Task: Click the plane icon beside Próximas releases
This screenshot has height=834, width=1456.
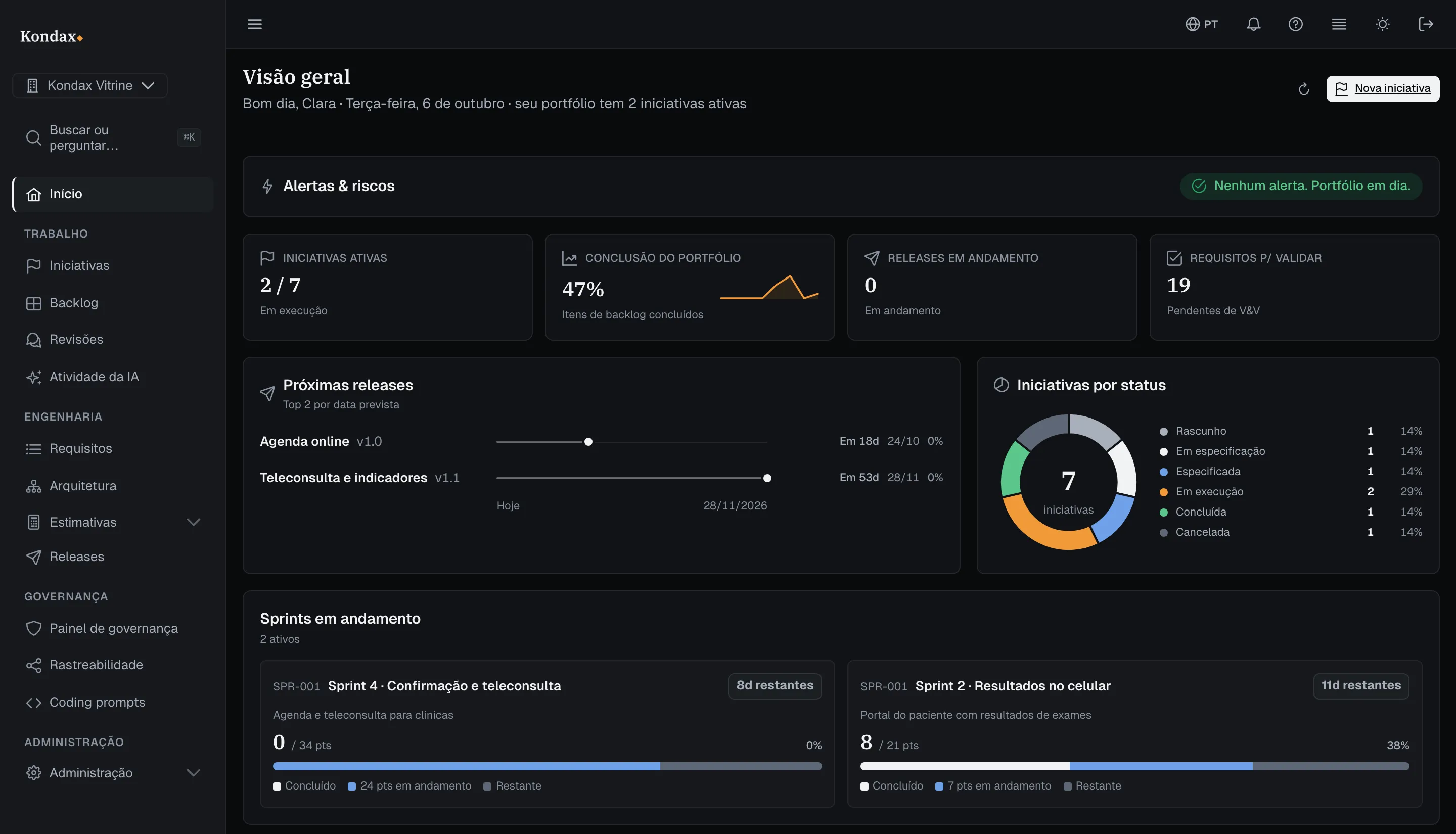Action: click(x=267, y=393)
